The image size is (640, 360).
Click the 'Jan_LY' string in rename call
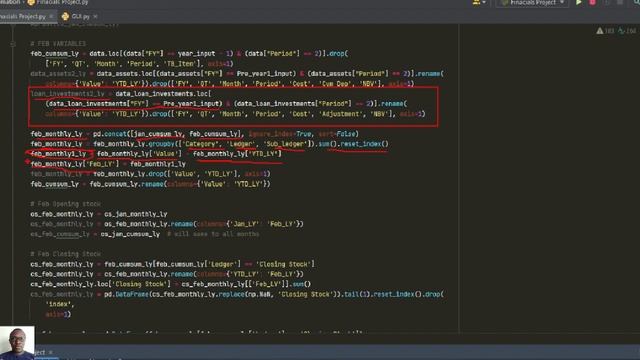(x=246, y=224)
